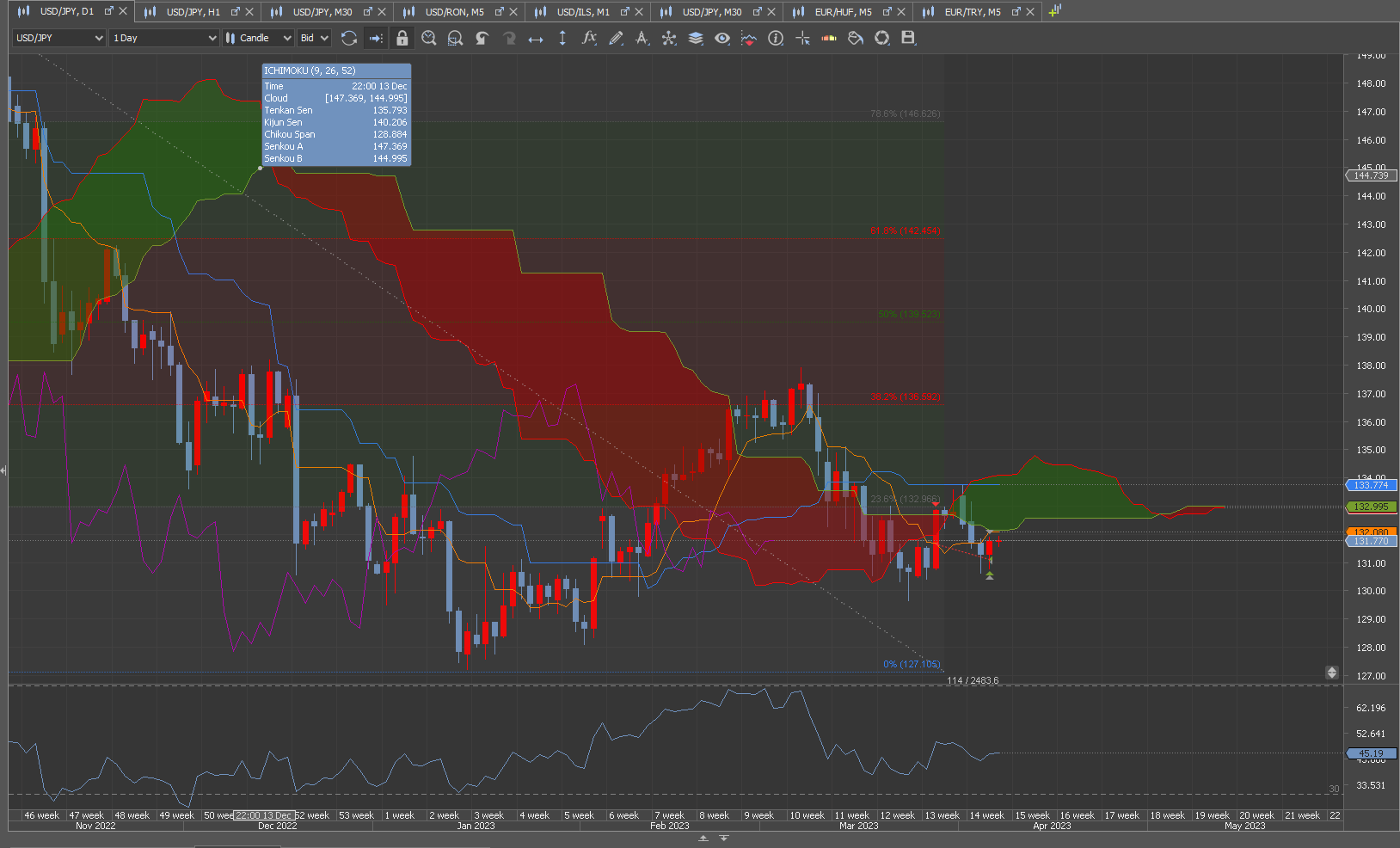Image resolution: width=1400 pixels, height=848 pixels.
Task: Click the save floppy disk icon
Action: pos(908,38)
